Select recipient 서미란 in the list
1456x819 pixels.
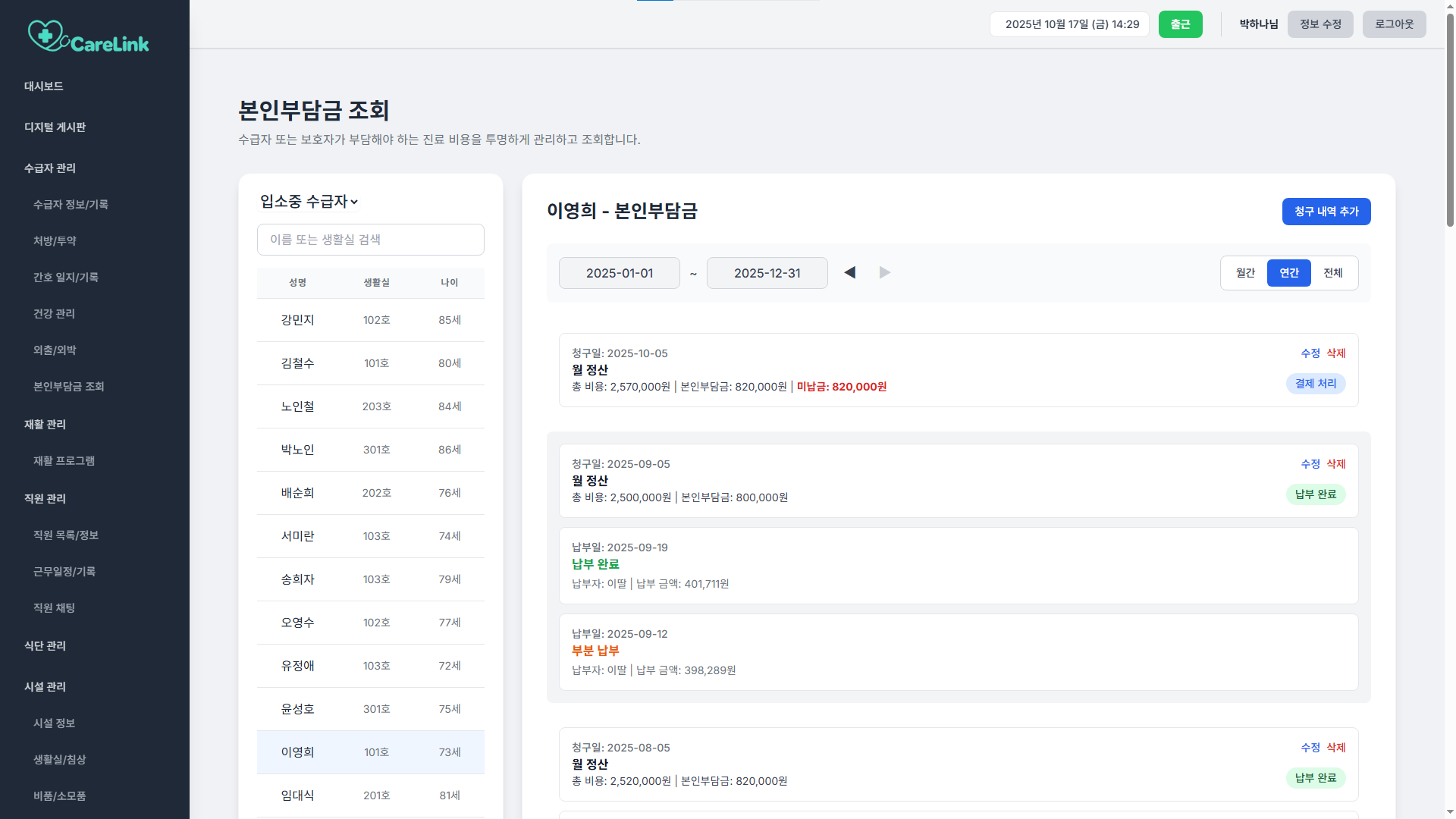tap(371, 536)
